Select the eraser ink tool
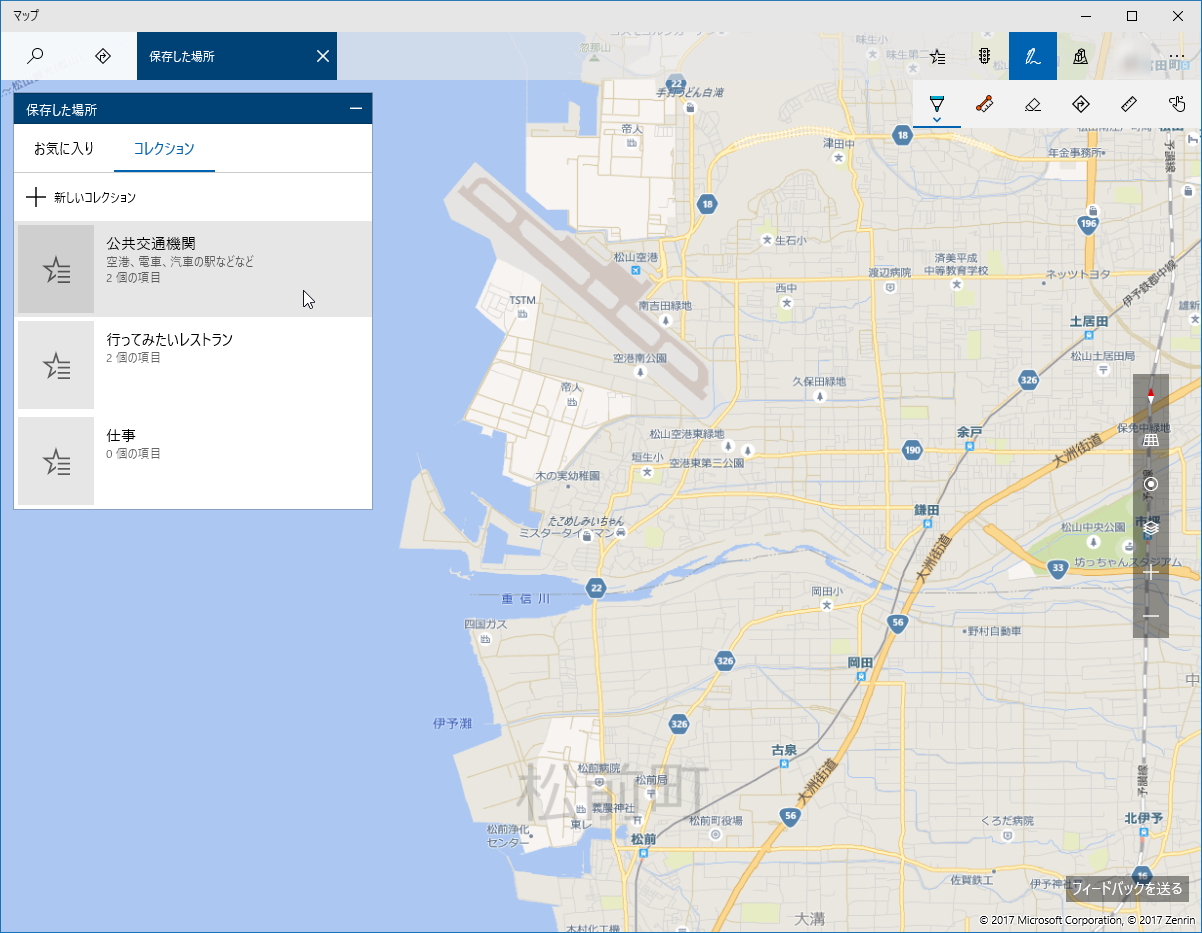Screen dimensions: 1202x933 pyautogui.click(x=1033, y=104)
